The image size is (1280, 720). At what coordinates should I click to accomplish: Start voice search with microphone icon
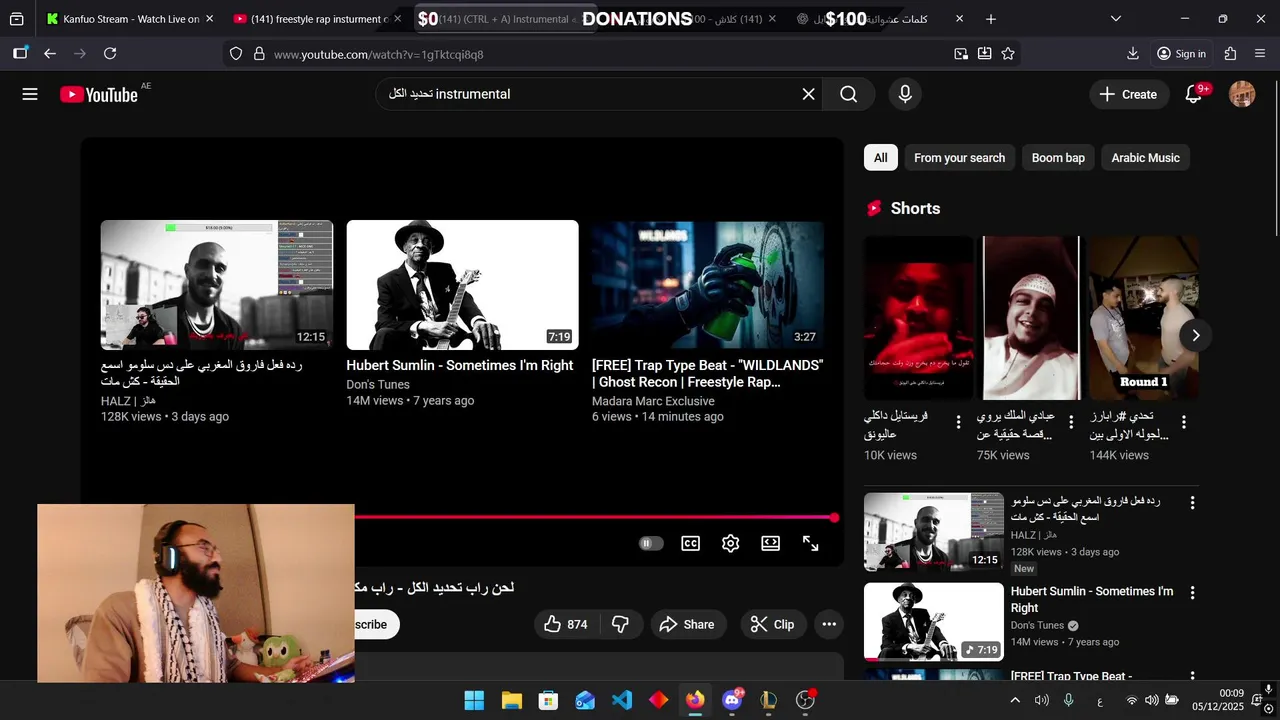905,94
